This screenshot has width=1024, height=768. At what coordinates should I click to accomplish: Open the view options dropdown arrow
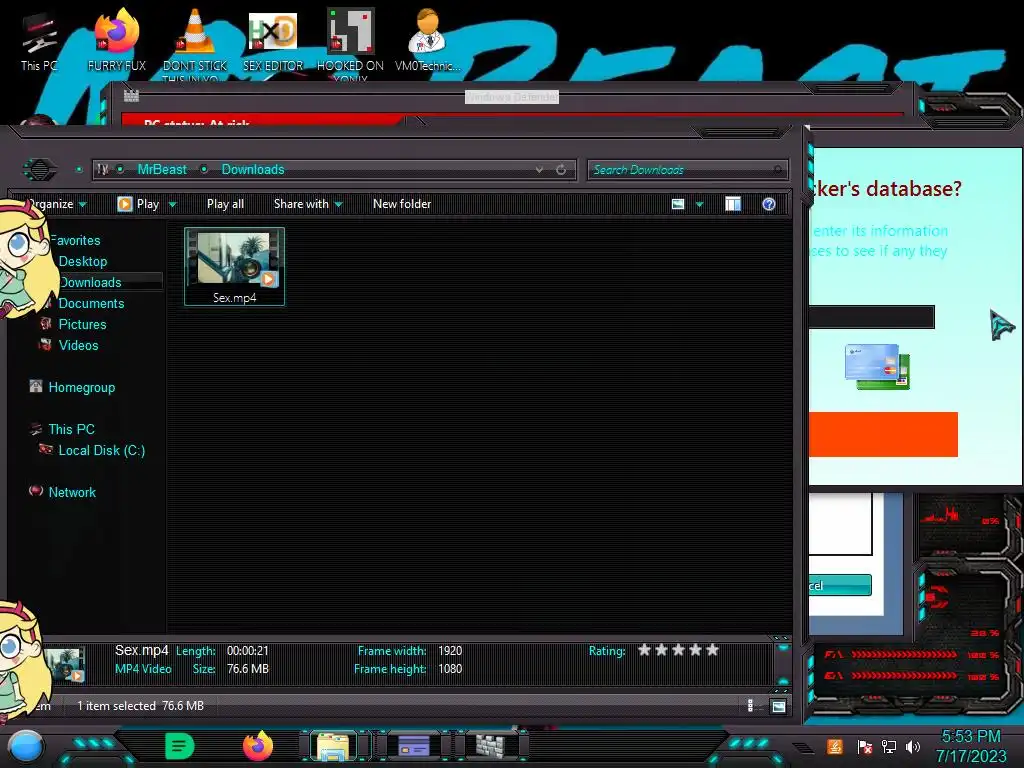pos(699,204)
